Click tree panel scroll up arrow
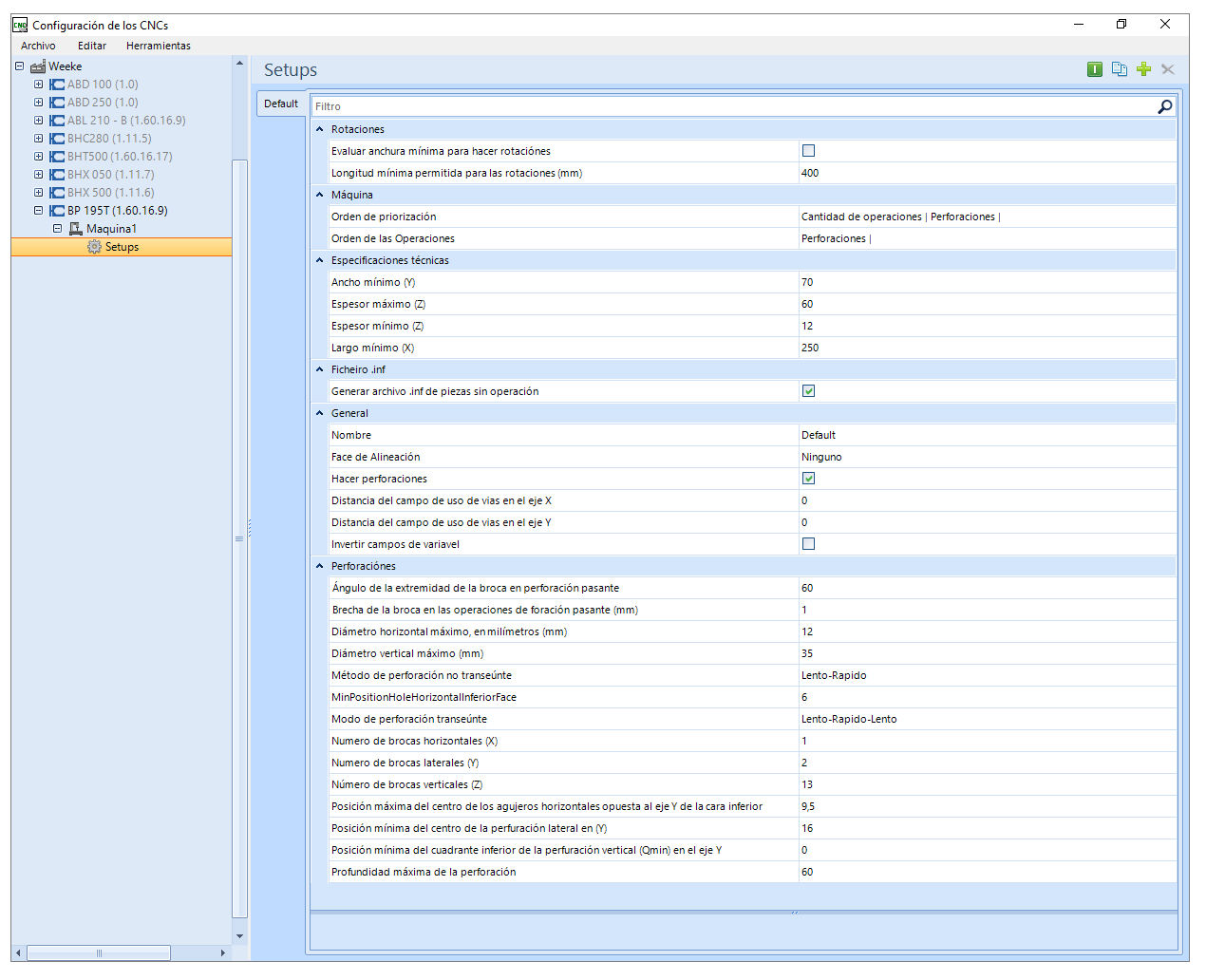 click(239, 64)
